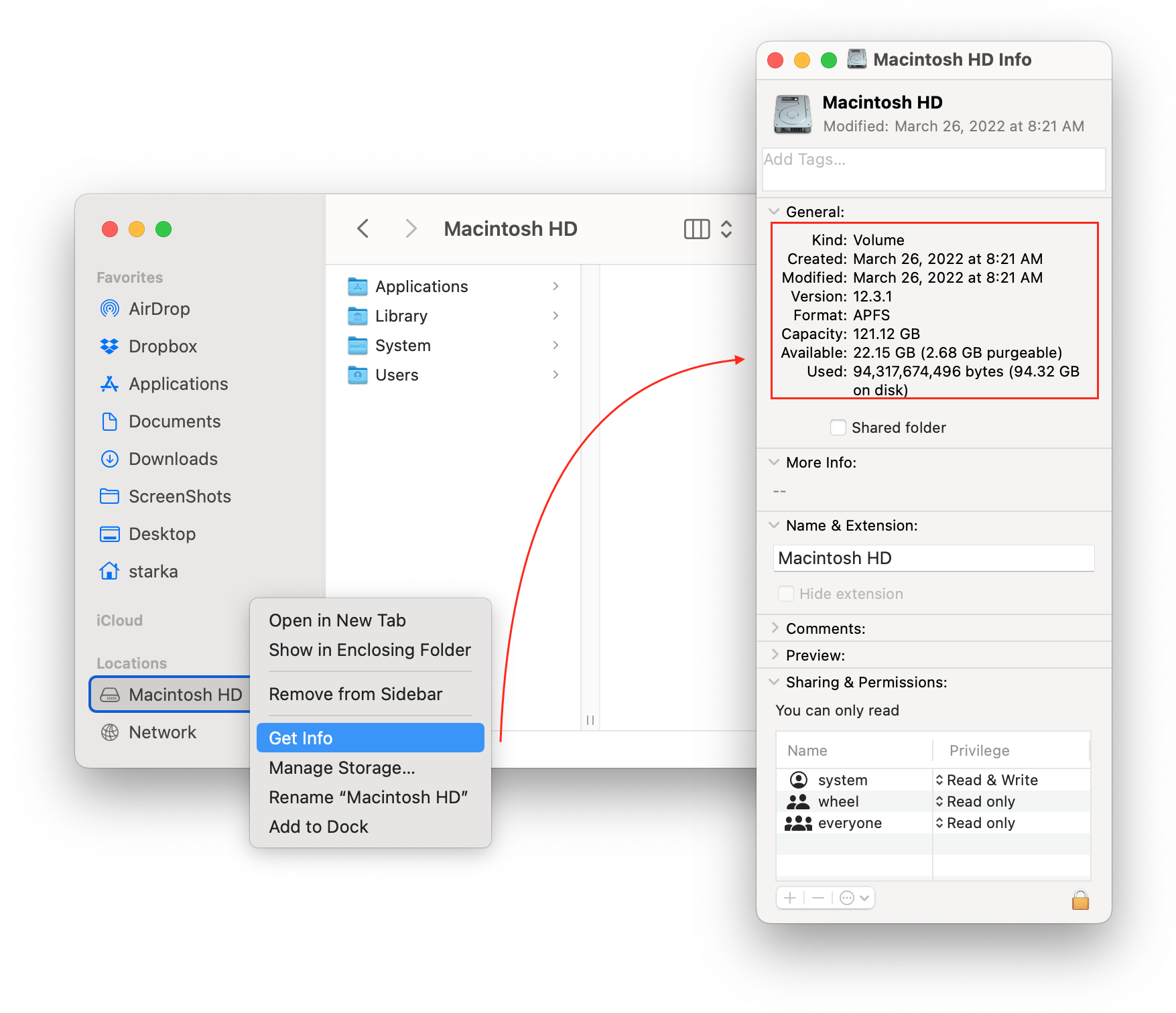Click the Desktop icon in sidebar
The height and width of the screenshot is (1013, 1176).
pyautogui.click(x=109, y=534)
